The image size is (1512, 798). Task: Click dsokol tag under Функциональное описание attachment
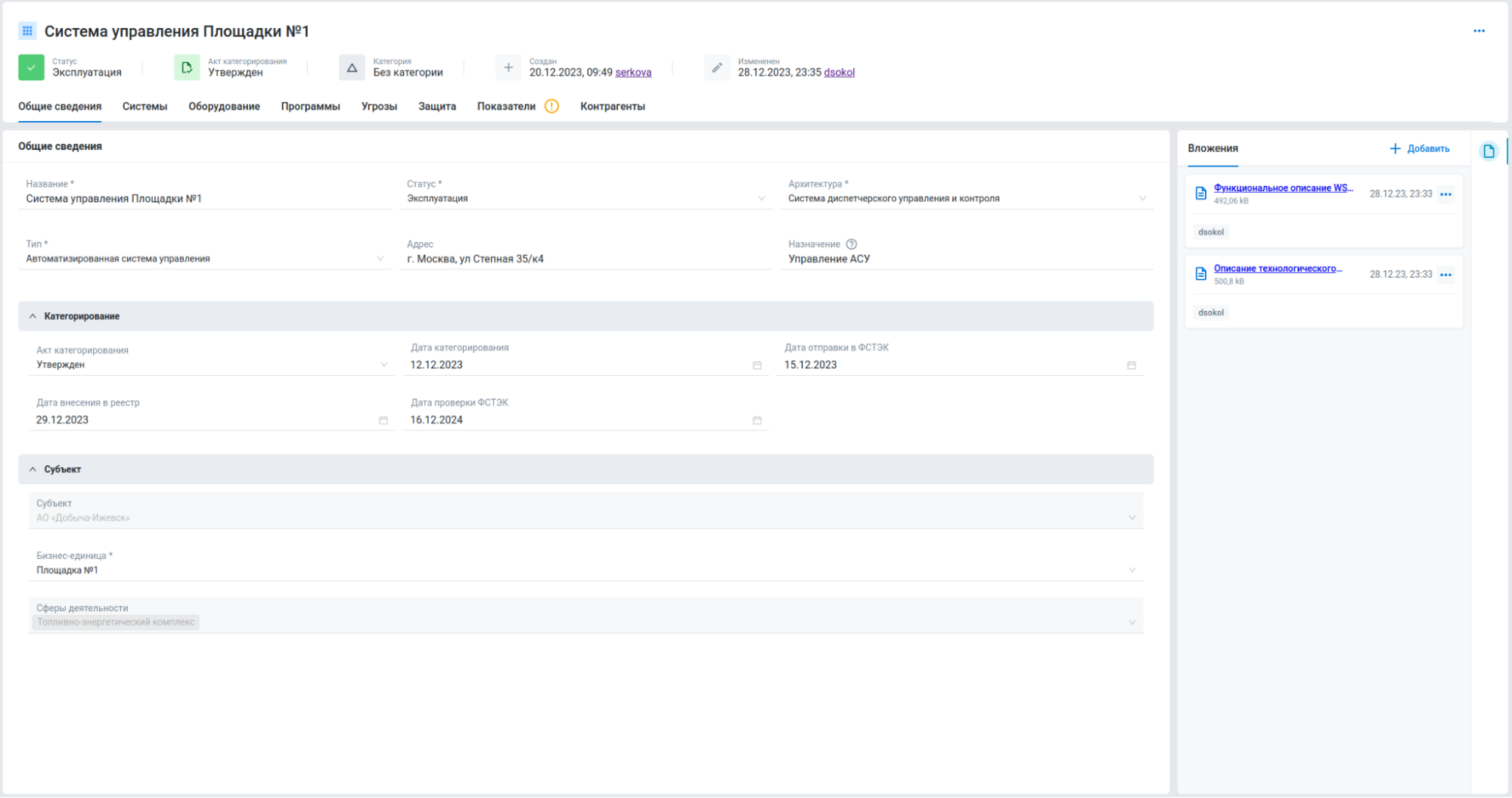point(1211,232)
